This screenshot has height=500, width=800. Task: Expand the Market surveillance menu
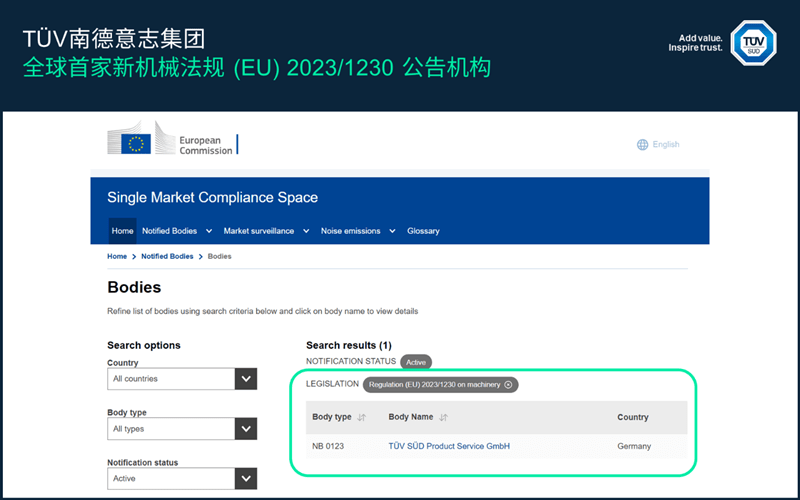[x=264, y=231]
